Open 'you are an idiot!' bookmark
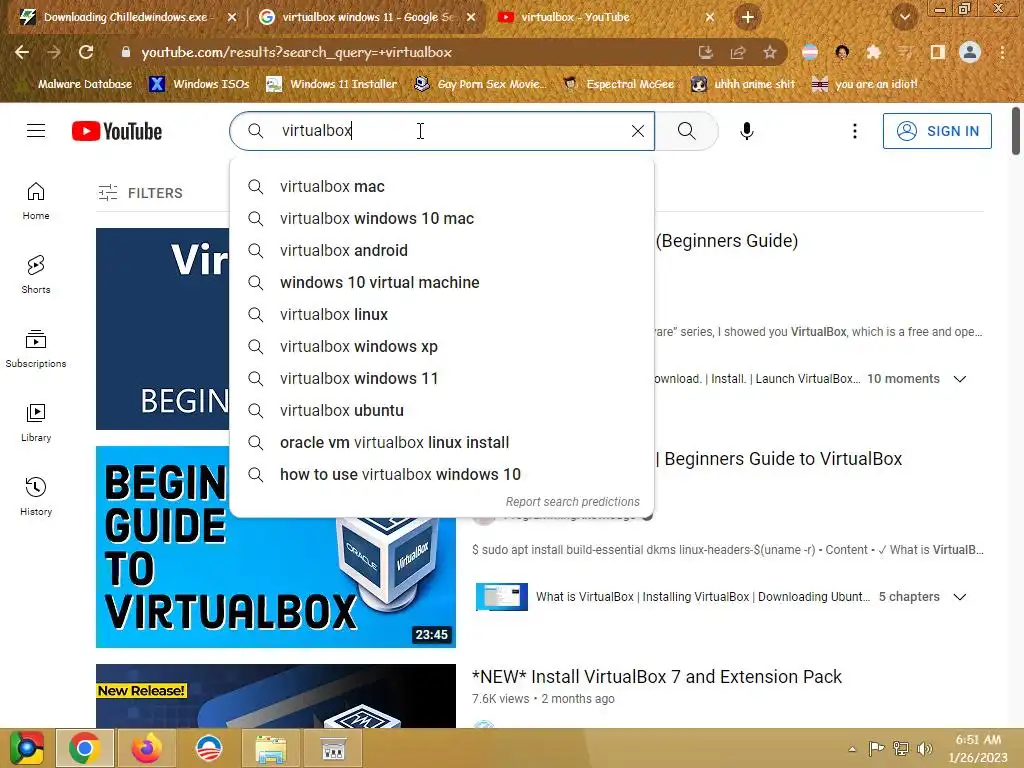The width and height of the screenshot is (1024, 768). 864,84
